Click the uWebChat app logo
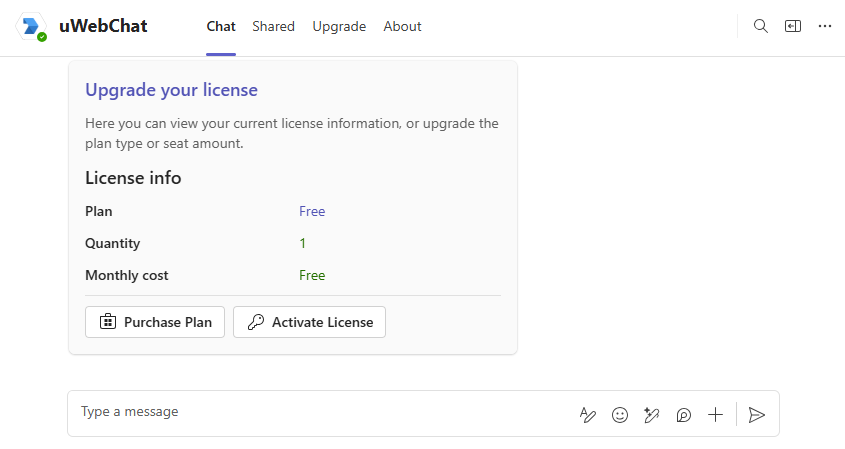This screenshot has height=449, width=845. click(x=32, y=27)
